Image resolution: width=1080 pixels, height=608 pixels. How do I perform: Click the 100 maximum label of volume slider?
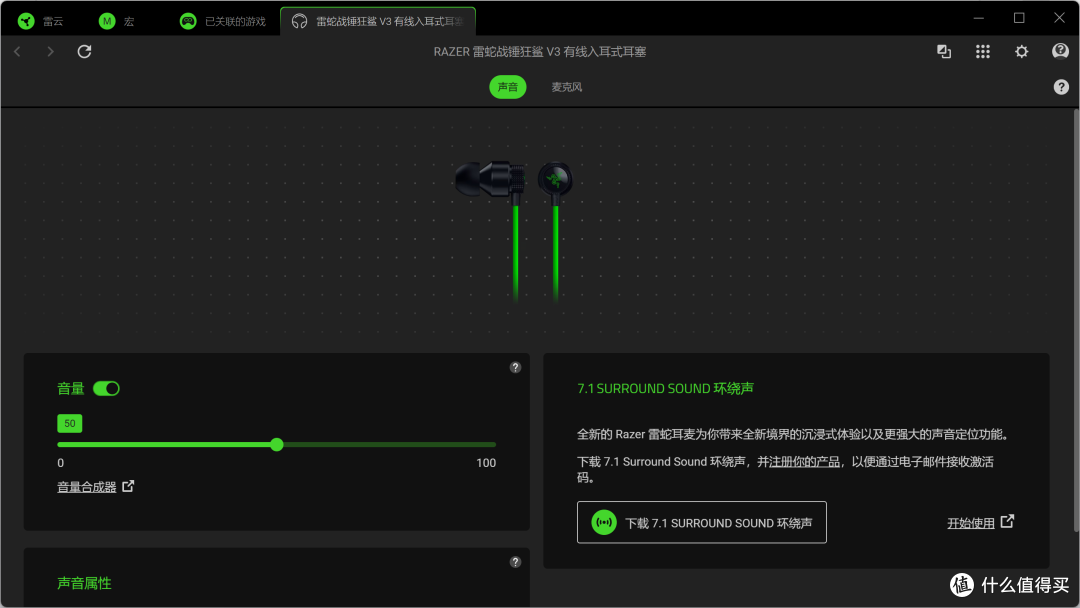[x=486, y=463]
